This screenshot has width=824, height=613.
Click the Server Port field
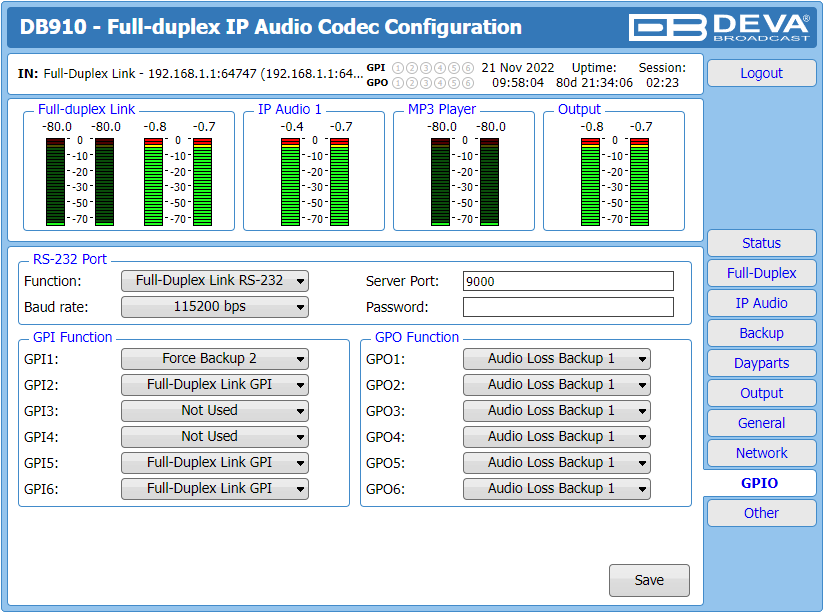coord(568,281)
